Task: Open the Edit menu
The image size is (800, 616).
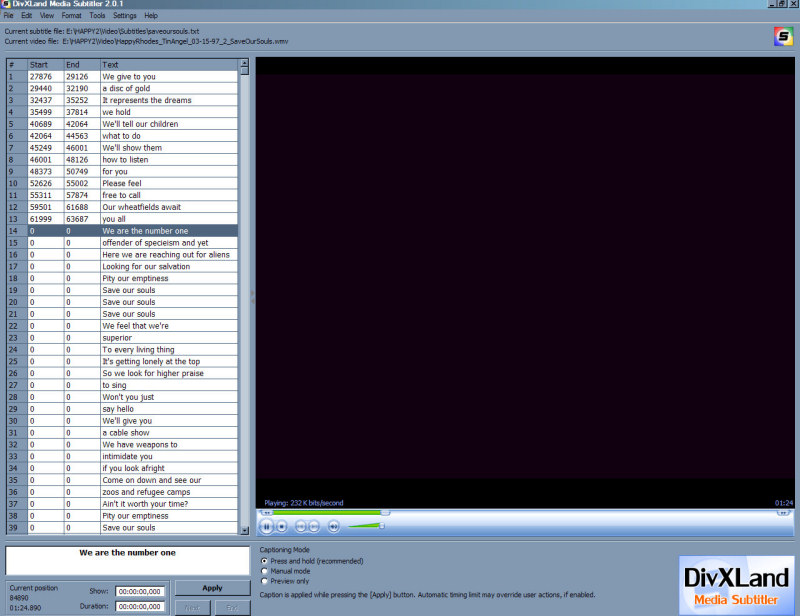Action: coord(27,15)
